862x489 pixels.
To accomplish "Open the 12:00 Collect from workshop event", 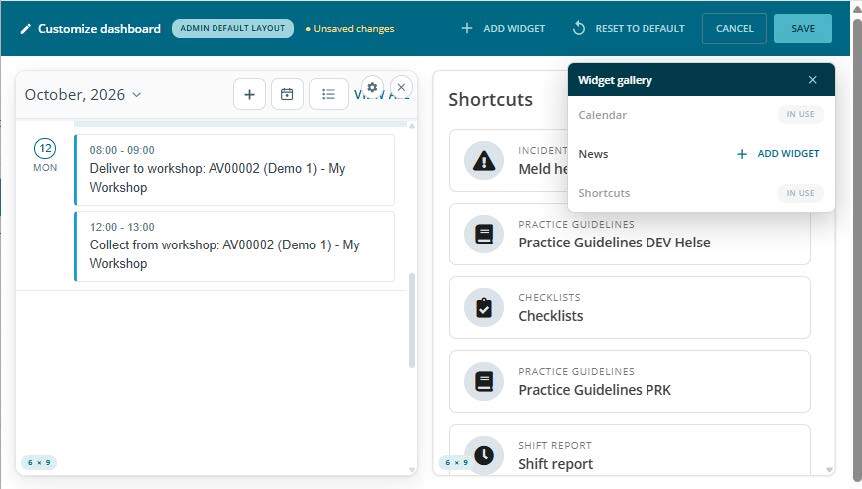I will [235, 246].
